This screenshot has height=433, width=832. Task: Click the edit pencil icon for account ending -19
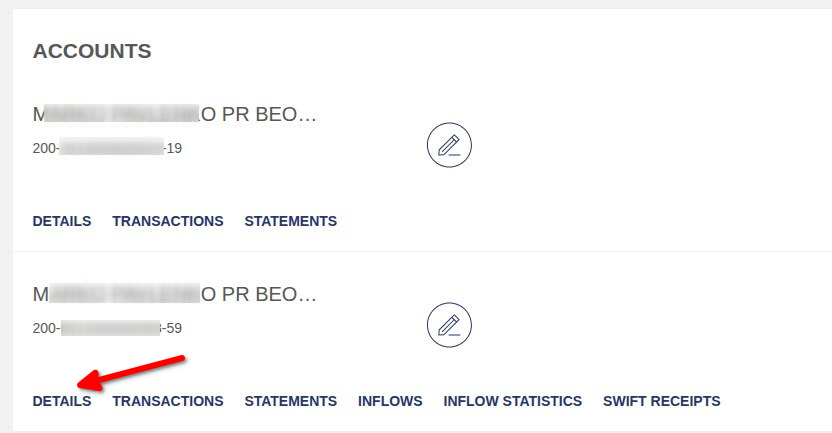(x=449, y=146)
